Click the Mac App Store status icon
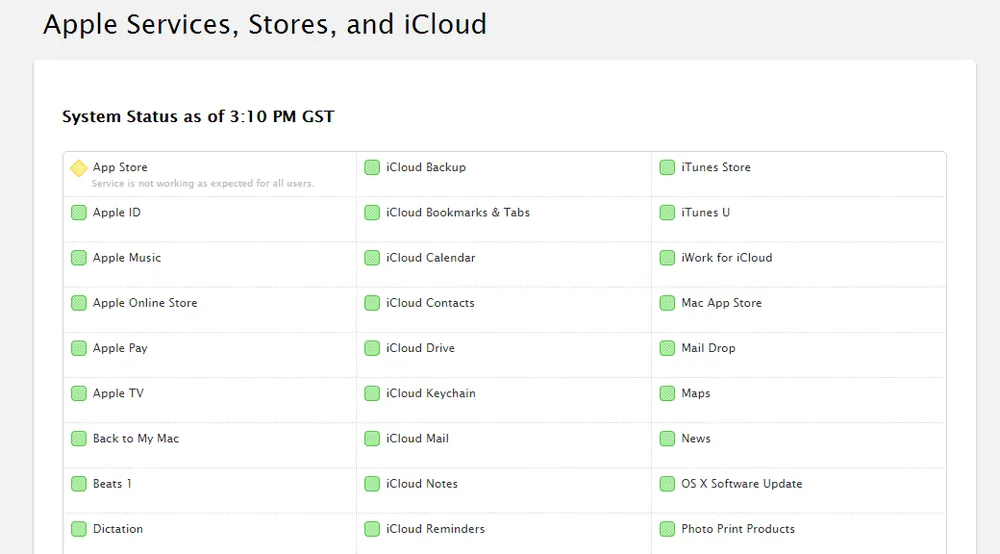1000x554 pixels. tap(667, 303)
